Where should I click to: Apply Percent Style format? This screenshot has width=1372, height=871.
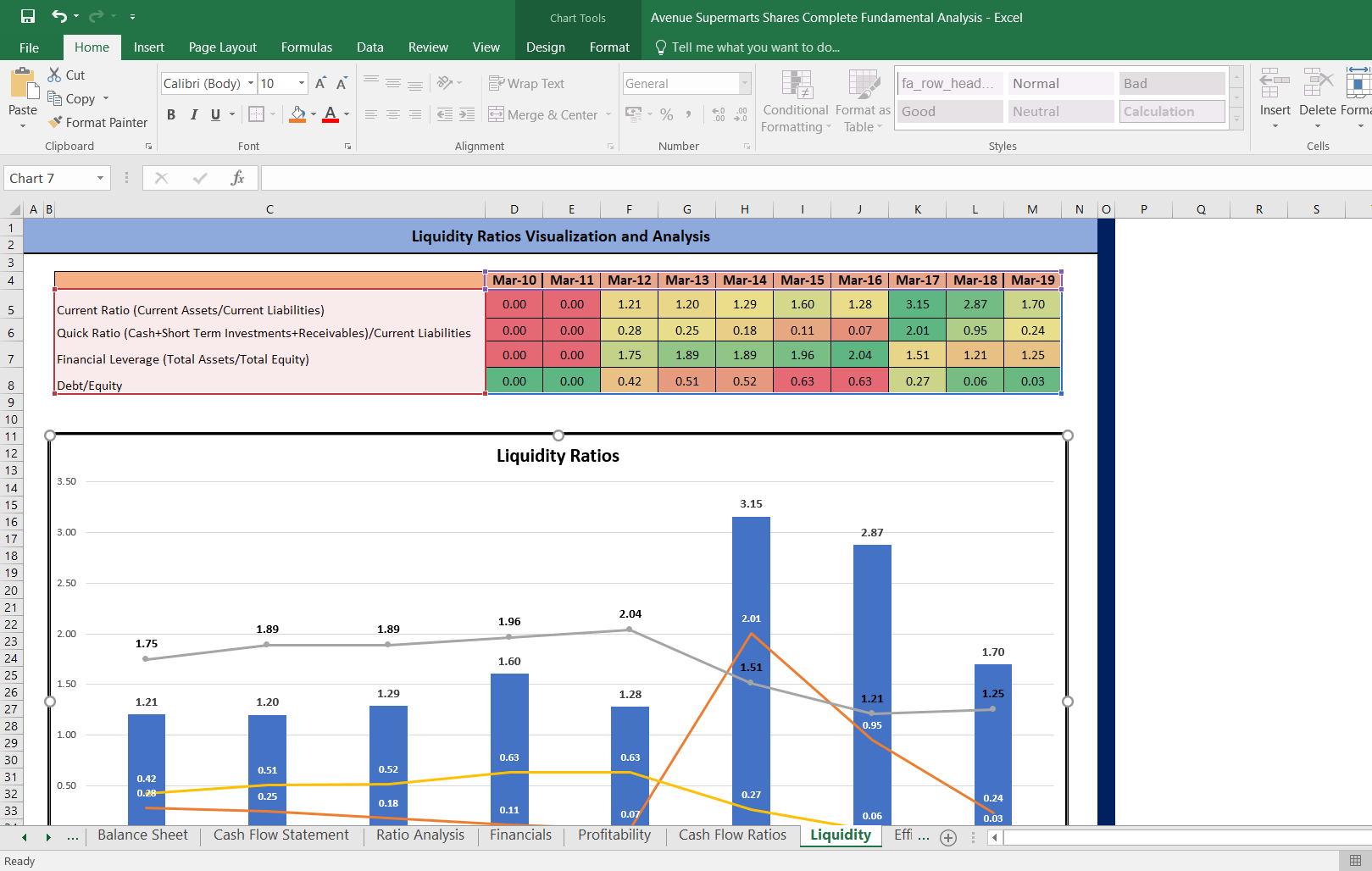[x=667, y=114]
